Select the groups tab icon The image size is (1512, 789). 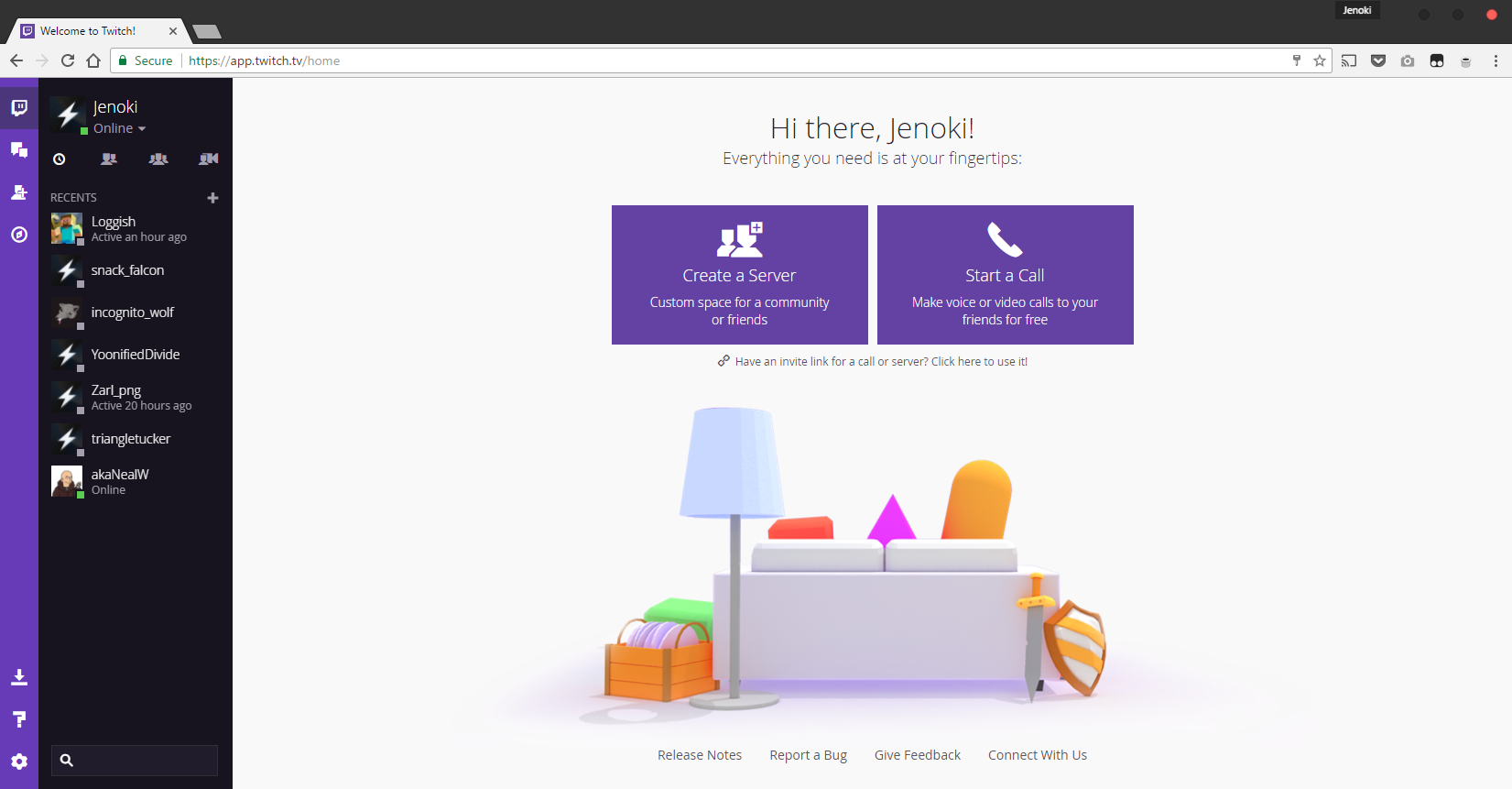(158, 159)
